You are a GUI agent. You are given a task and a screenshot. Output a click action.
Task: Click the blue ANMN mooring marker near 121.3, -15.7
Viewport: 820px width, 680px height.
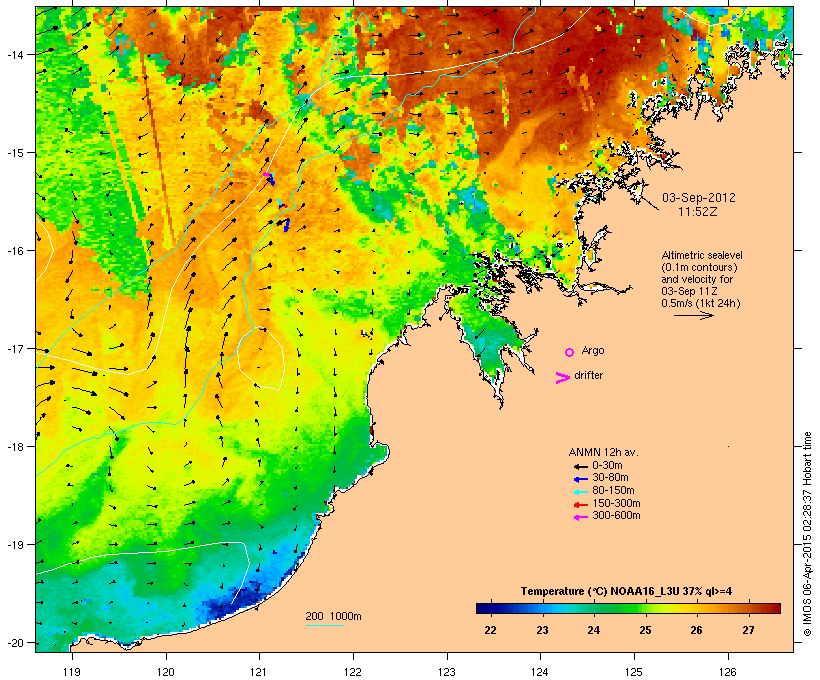click(x=286, y=225)
